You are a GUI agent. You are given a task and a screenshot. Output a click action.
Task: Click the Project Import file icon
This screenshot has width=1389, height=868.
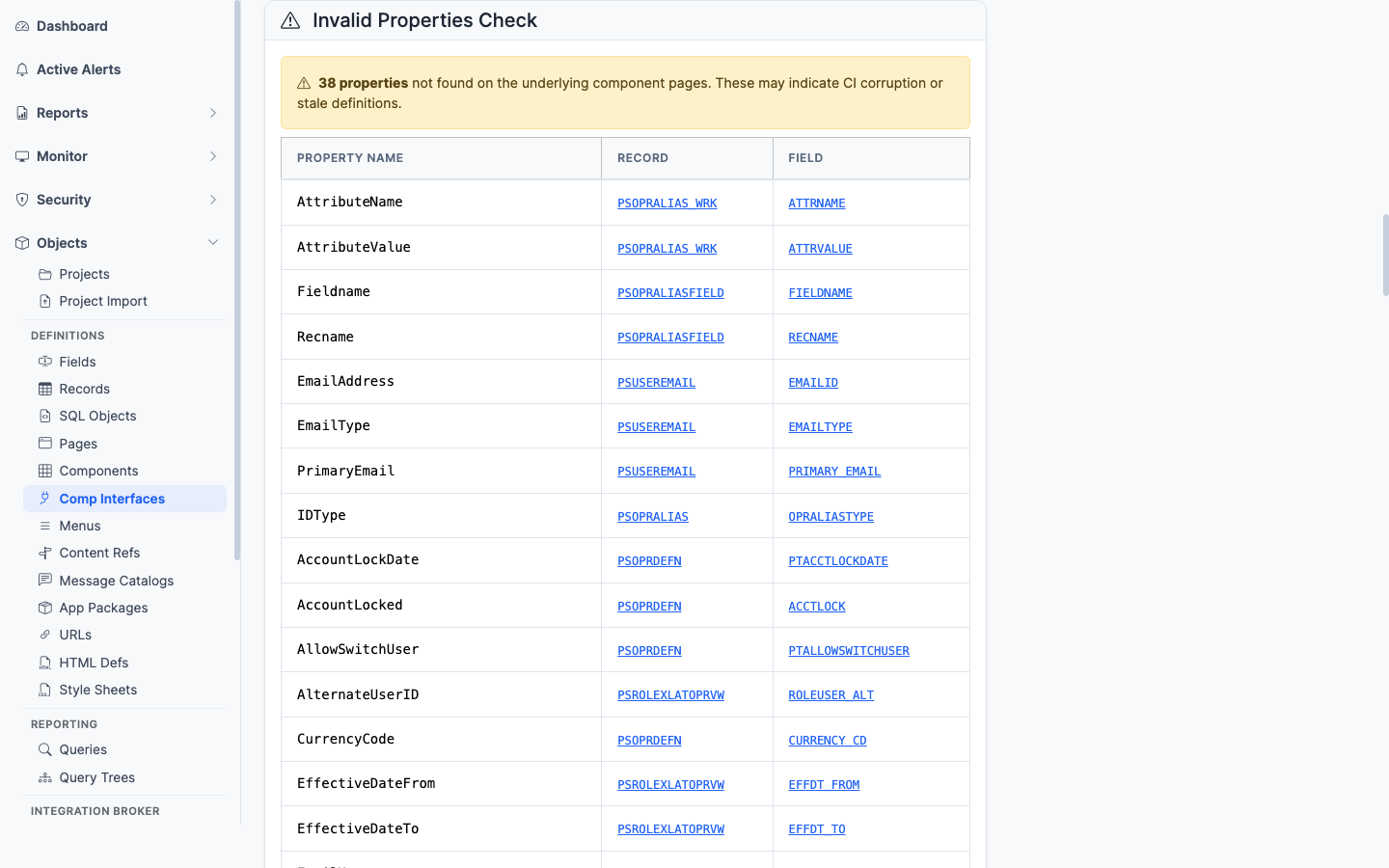pyautogui.click(x=45, y=301)
